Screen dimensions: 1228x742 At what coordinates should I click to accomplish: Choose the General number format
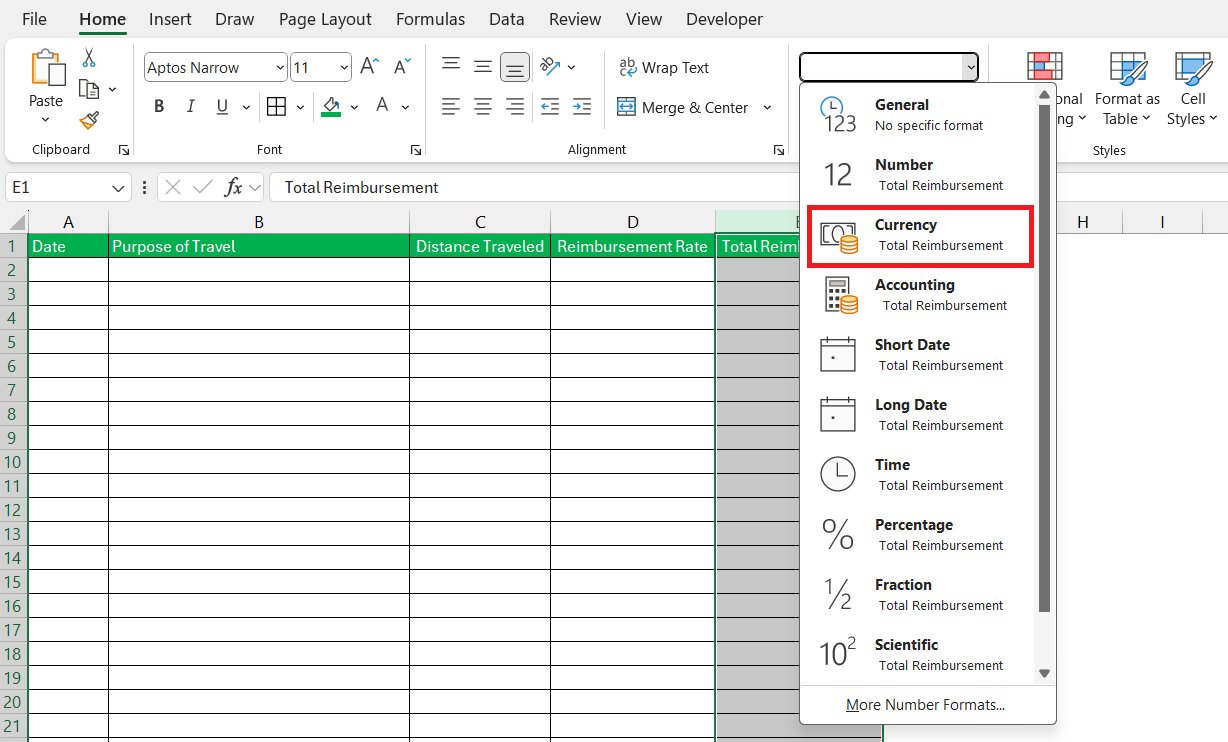coord(920,115)
